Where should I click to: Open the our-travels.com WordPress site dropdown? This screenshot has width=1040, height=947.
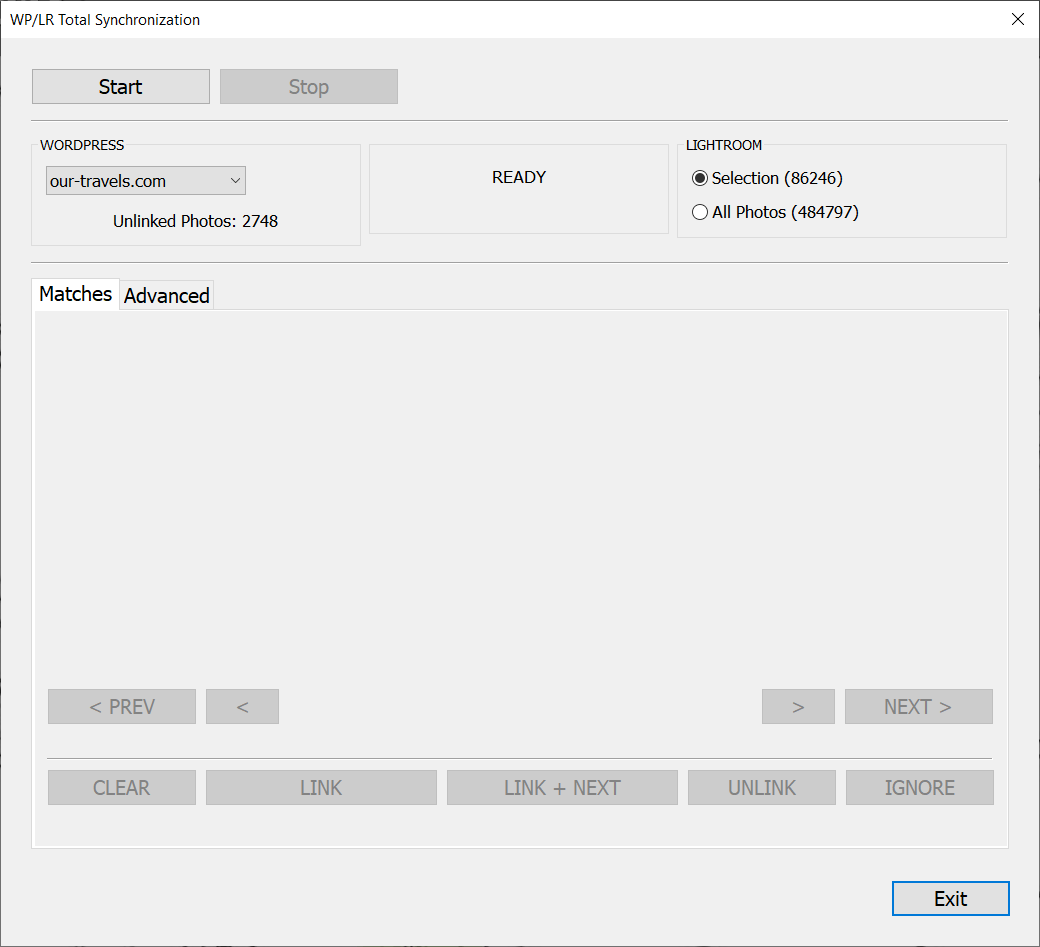point(146,181)
